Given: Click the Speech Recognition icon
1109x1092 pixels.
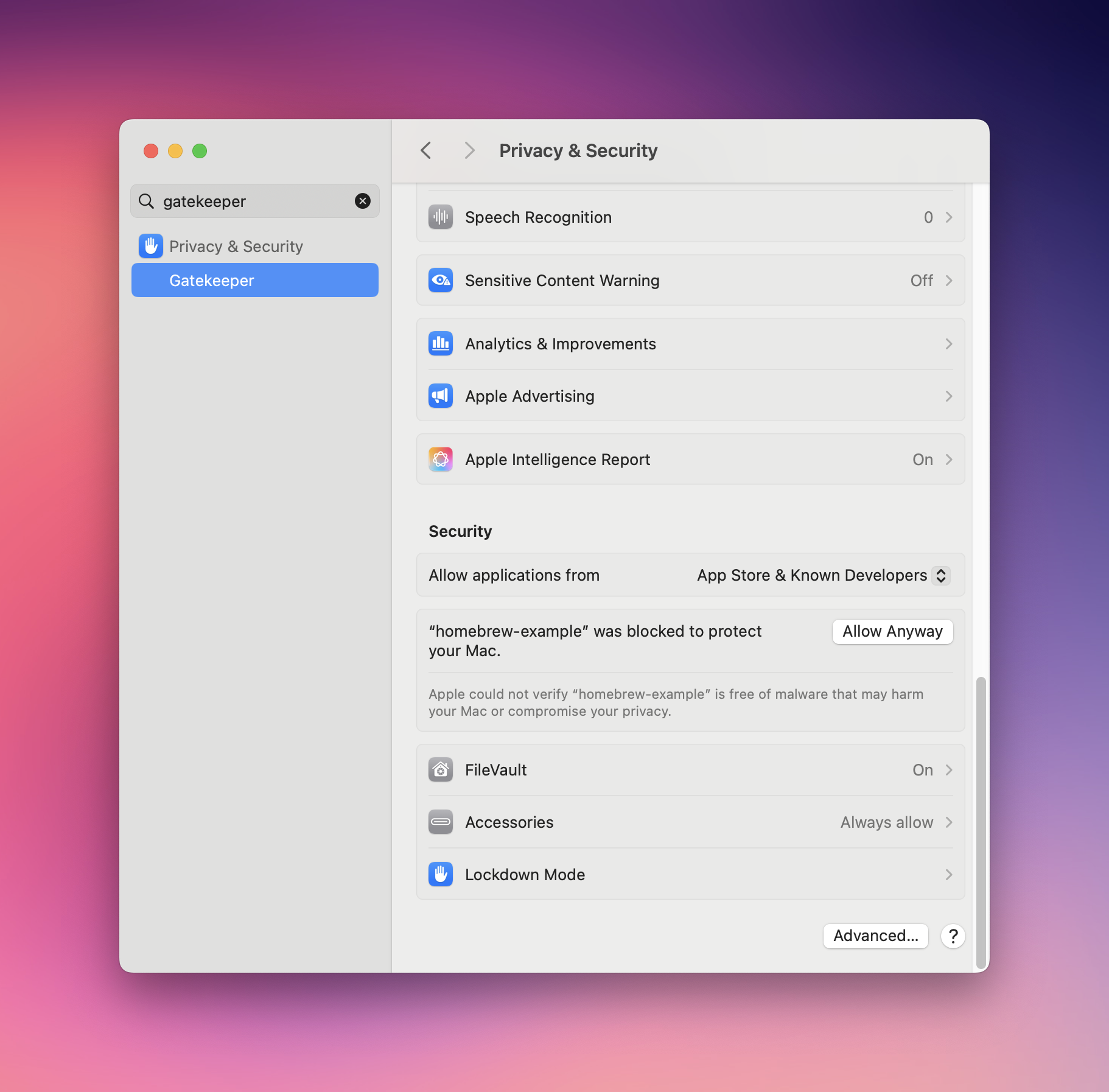Looking at the screenshot, I should 441,217.
